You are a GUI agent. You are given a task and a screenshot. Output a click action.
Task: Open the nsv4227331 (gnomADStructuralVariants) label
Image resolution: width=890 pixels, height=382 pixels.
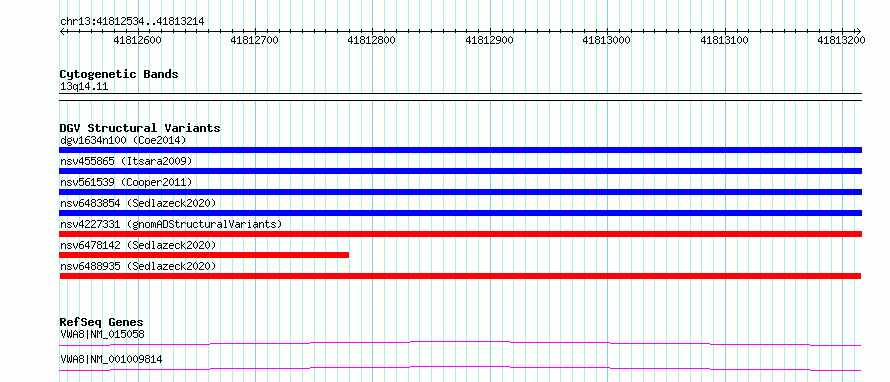coord(170,224)
